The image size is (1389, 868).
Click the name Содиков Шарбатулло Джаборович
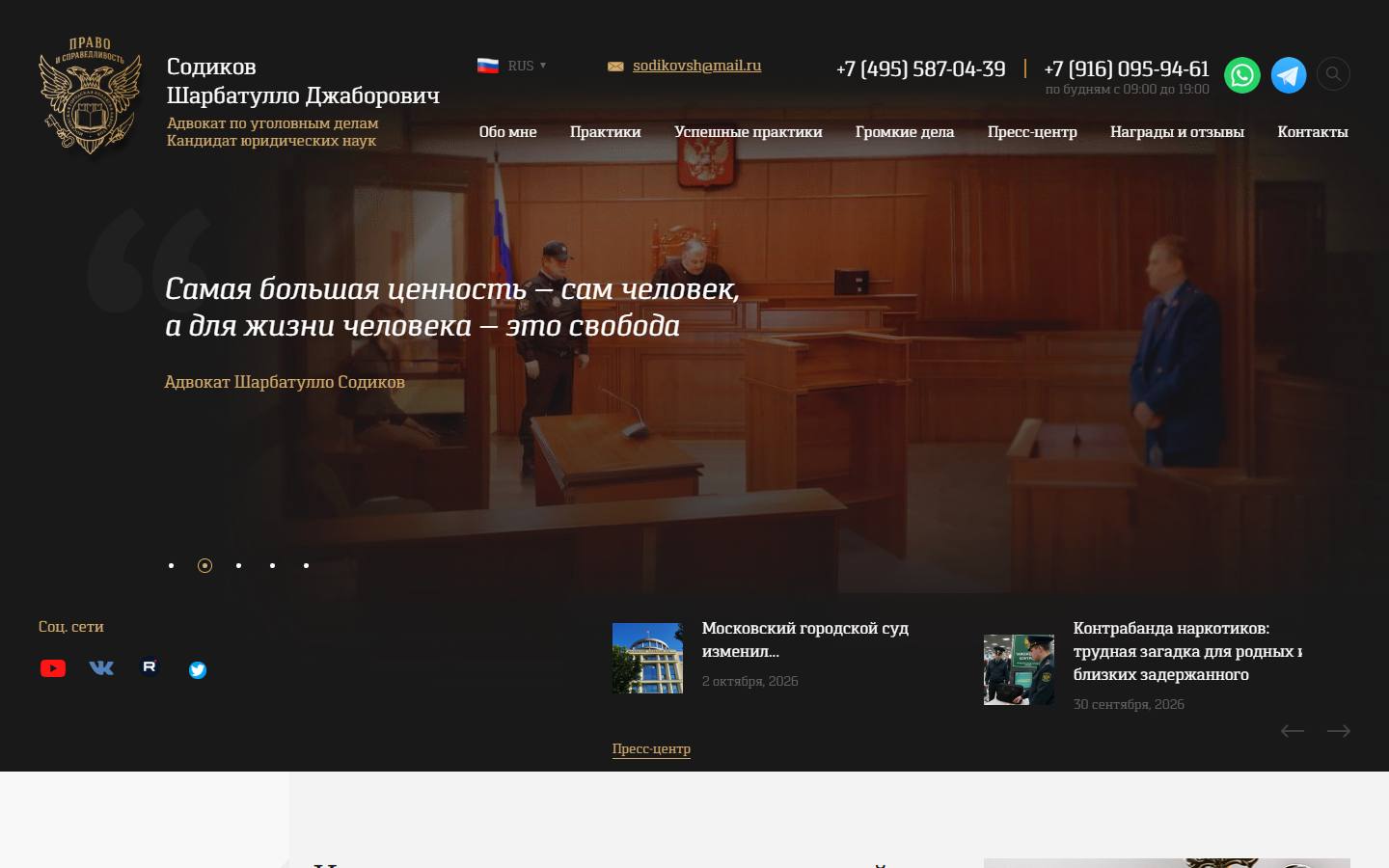pos(303,81)
